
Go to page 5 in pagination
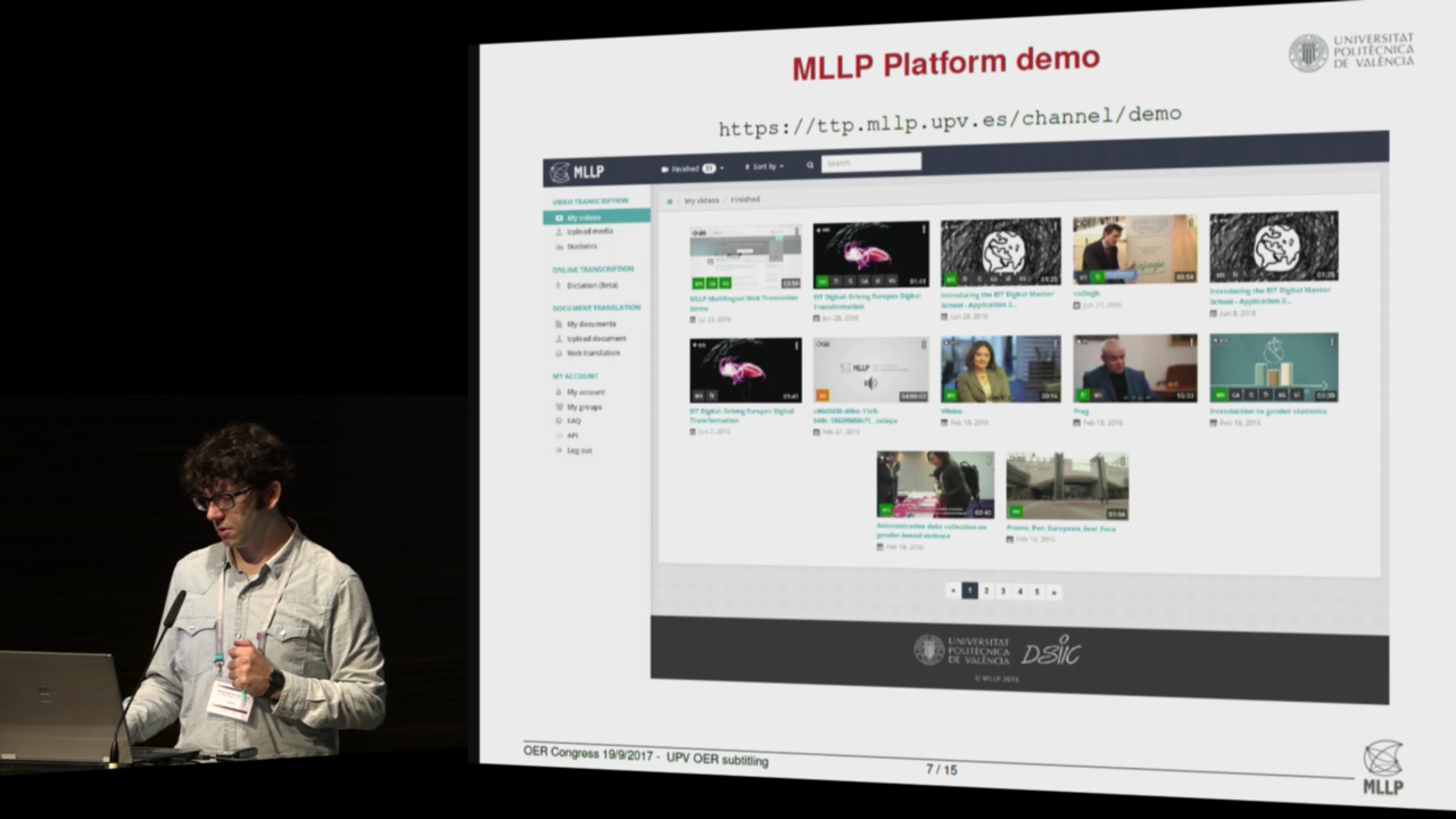[x=1037, y=591]
